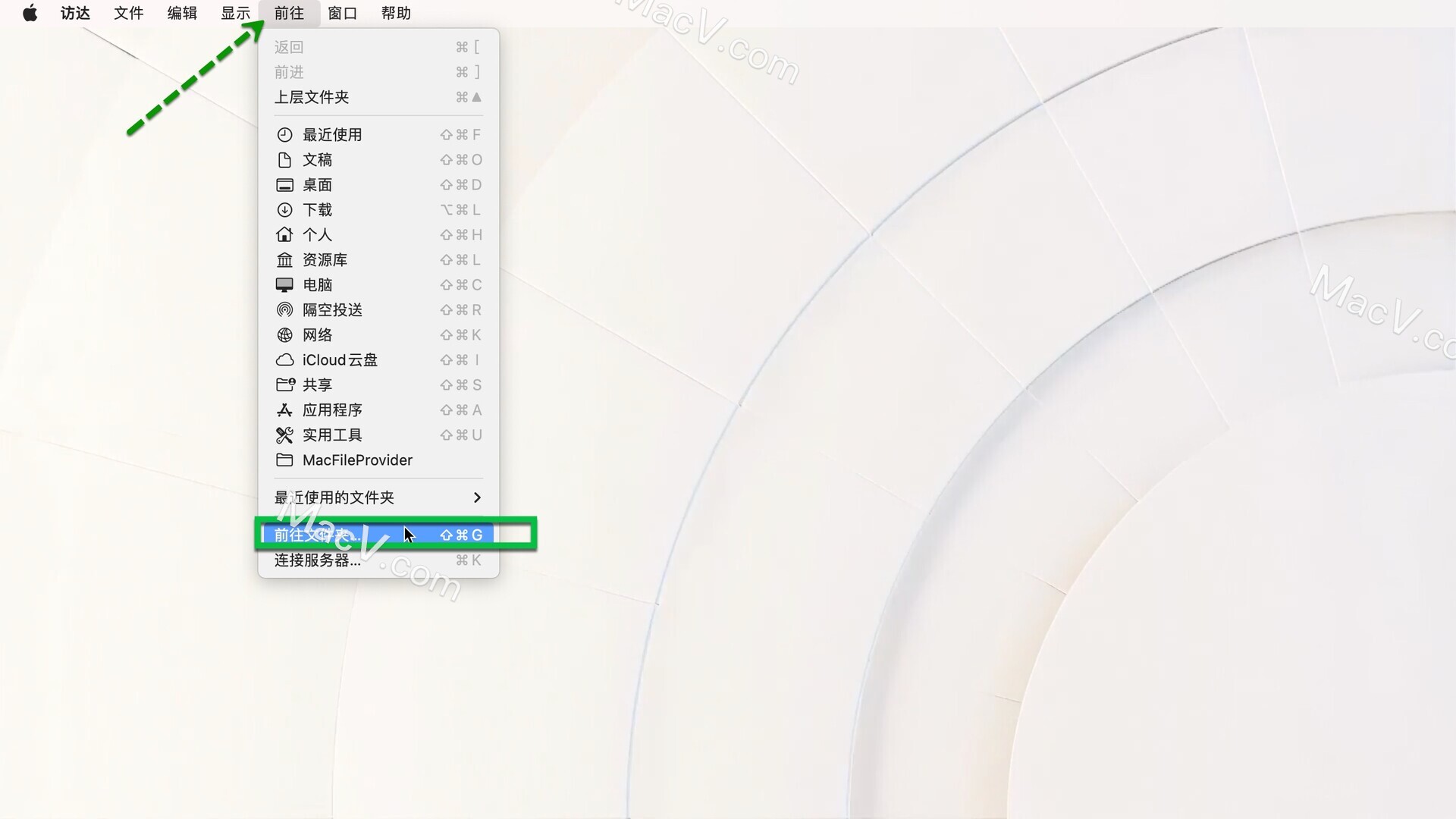The image size is (1456, 819).
Task: Open the Apple menu
Action: pyautogui.click(x=30, y=13)
